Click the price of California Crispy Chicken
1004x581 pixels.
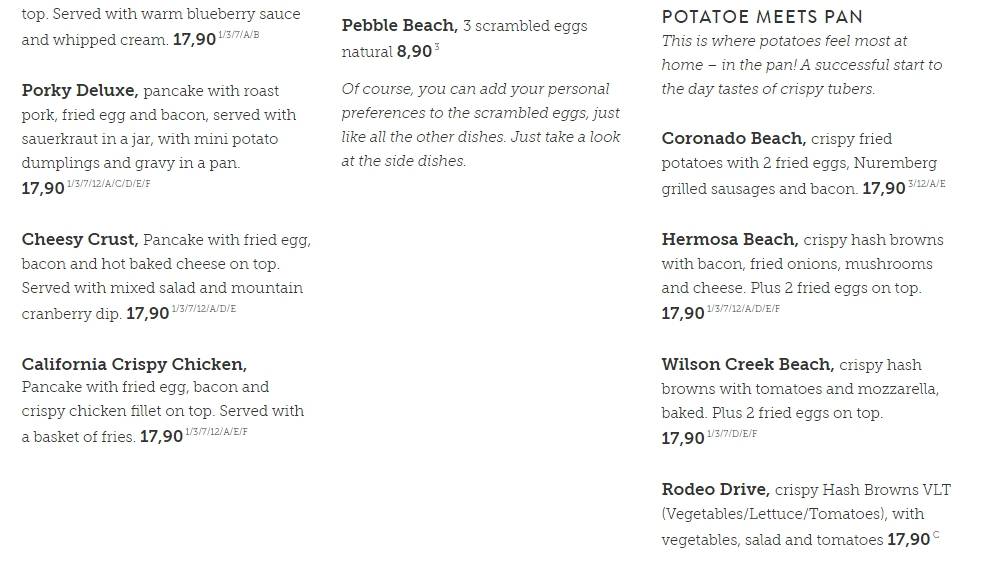pyautogui.click(x=161, y=437)
